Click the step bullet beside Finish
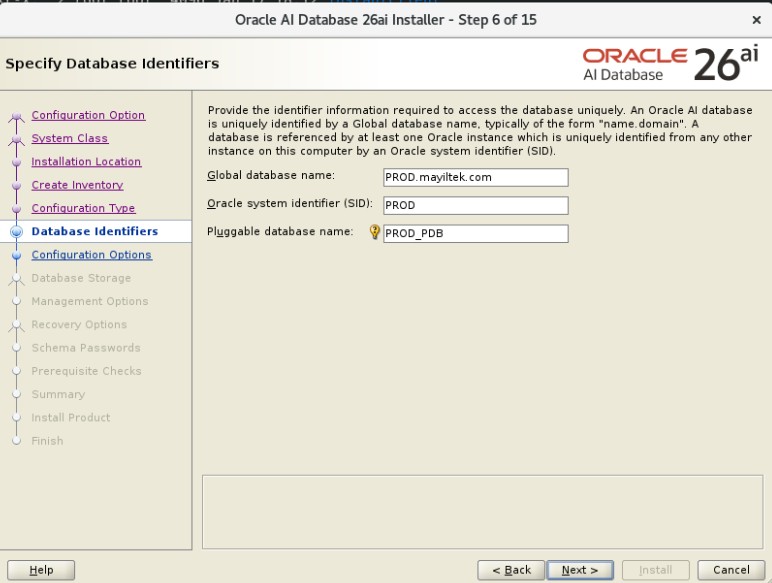The height and width of the screenshot is (583, 772). click(16, 441)
